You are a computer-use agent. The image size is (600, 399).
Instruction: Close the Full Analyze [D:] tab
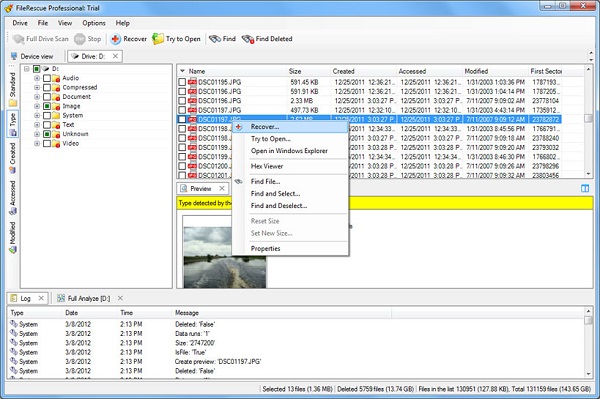(x=120, y=298)
